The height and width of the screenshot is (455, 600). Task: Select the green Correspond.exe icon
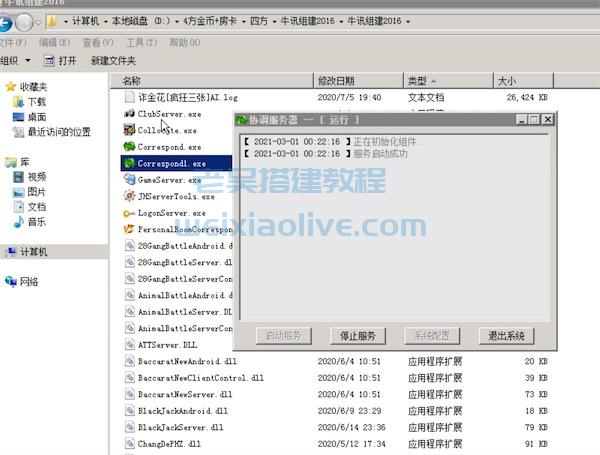[129, 146]
